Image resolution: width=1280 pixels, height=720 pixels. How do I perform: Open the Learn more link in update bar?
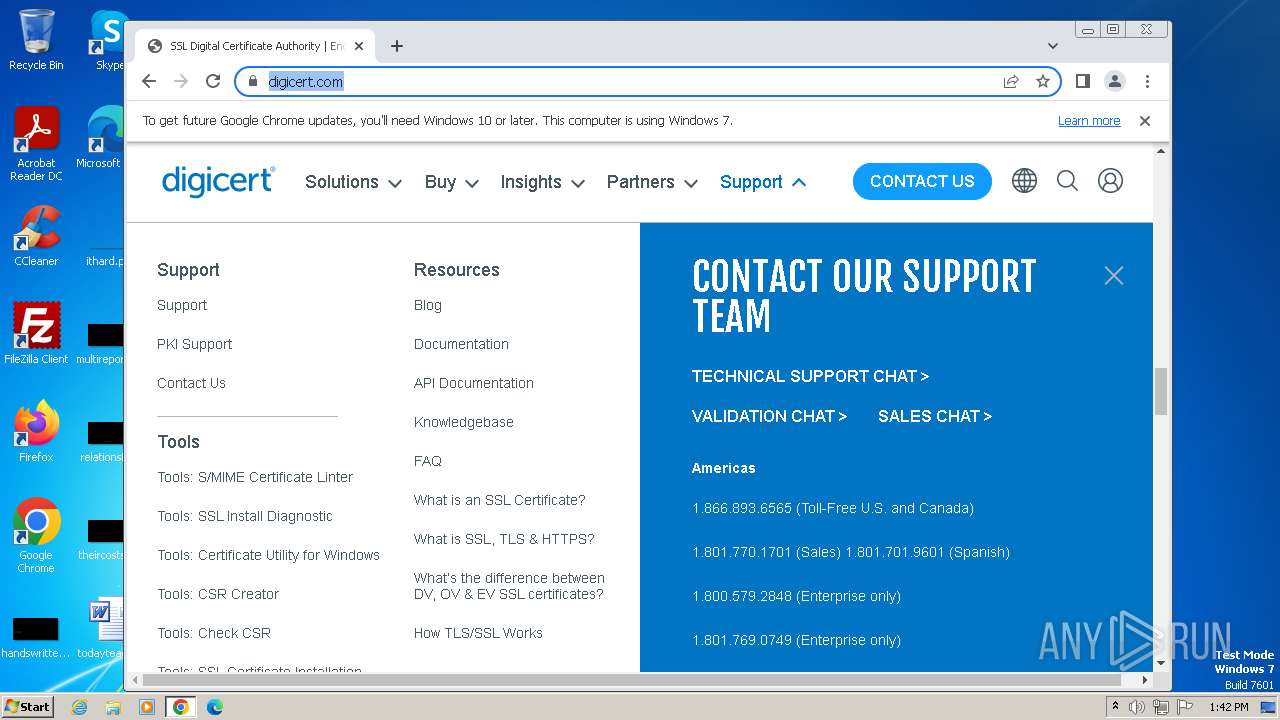coord(1089,121)
